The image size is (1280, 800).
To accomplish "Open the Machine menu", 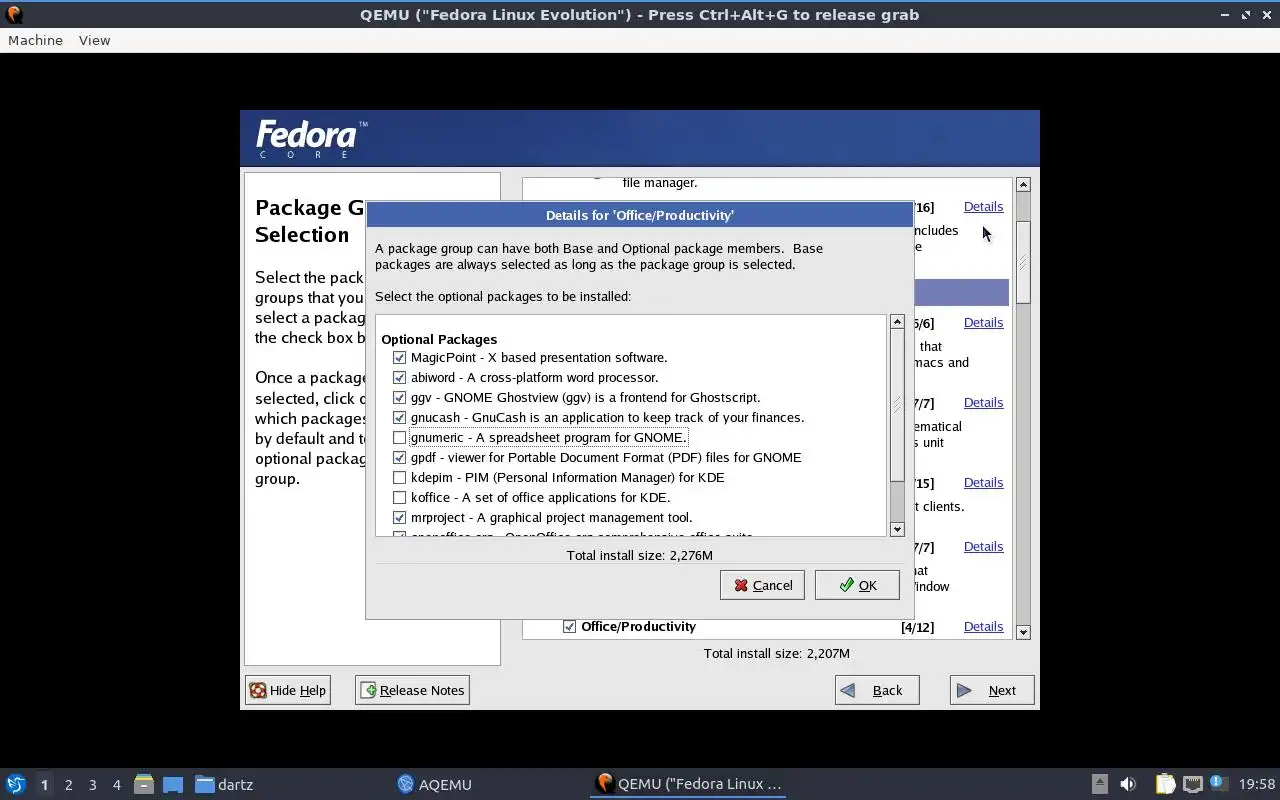I will pos(35,40).
